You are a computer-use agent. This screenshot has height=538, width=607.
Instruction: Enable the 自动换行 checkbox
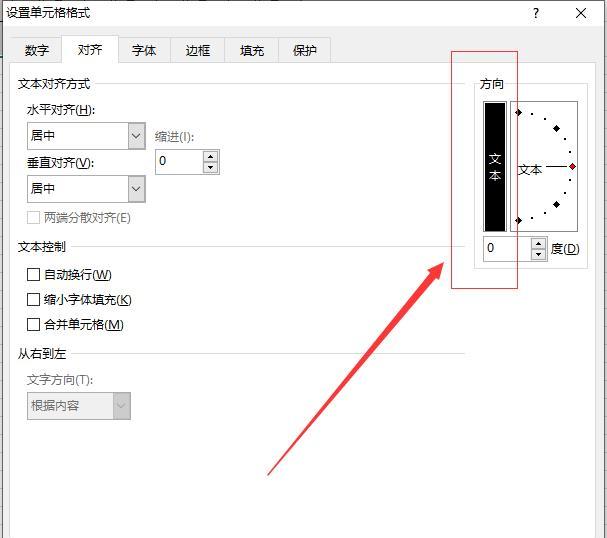click(x=33, y=275)
